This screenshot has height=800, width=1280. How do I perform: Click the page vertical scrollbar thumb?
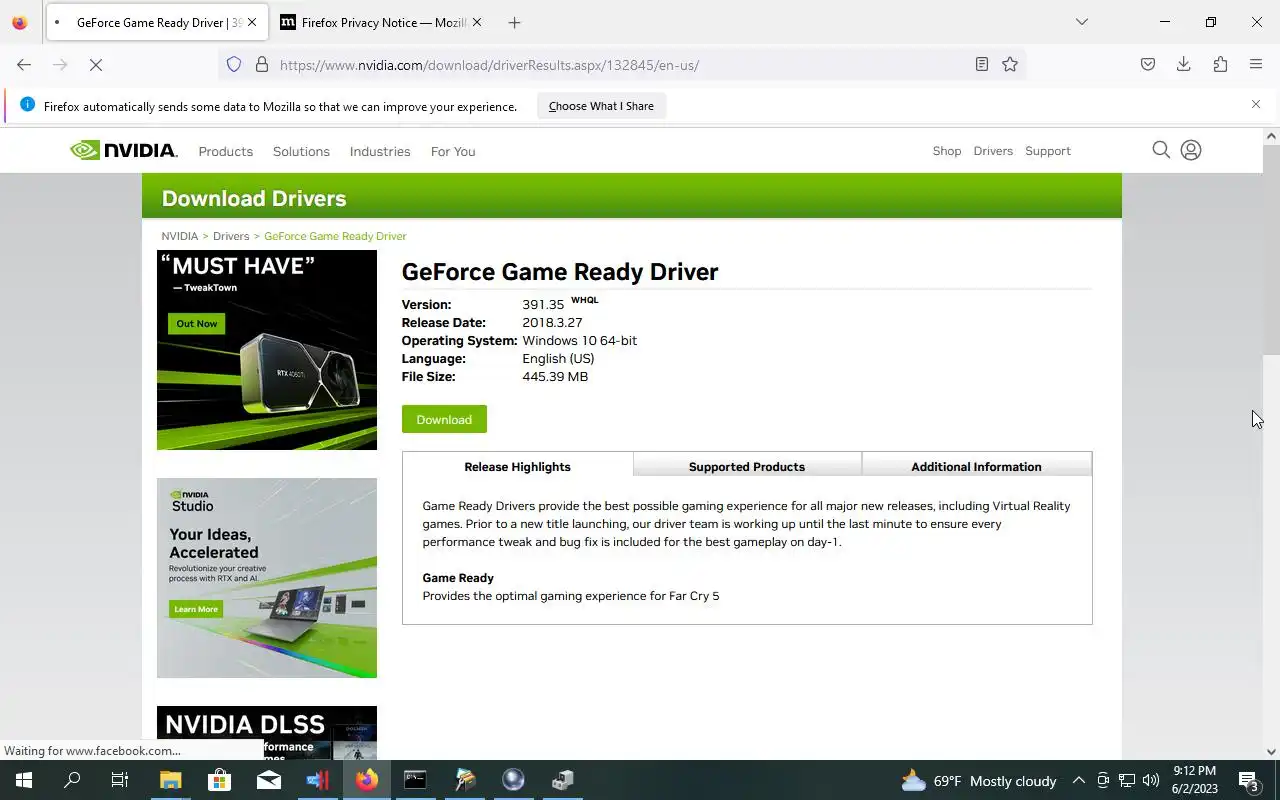pyautogui.click(x=1271, y=250)
